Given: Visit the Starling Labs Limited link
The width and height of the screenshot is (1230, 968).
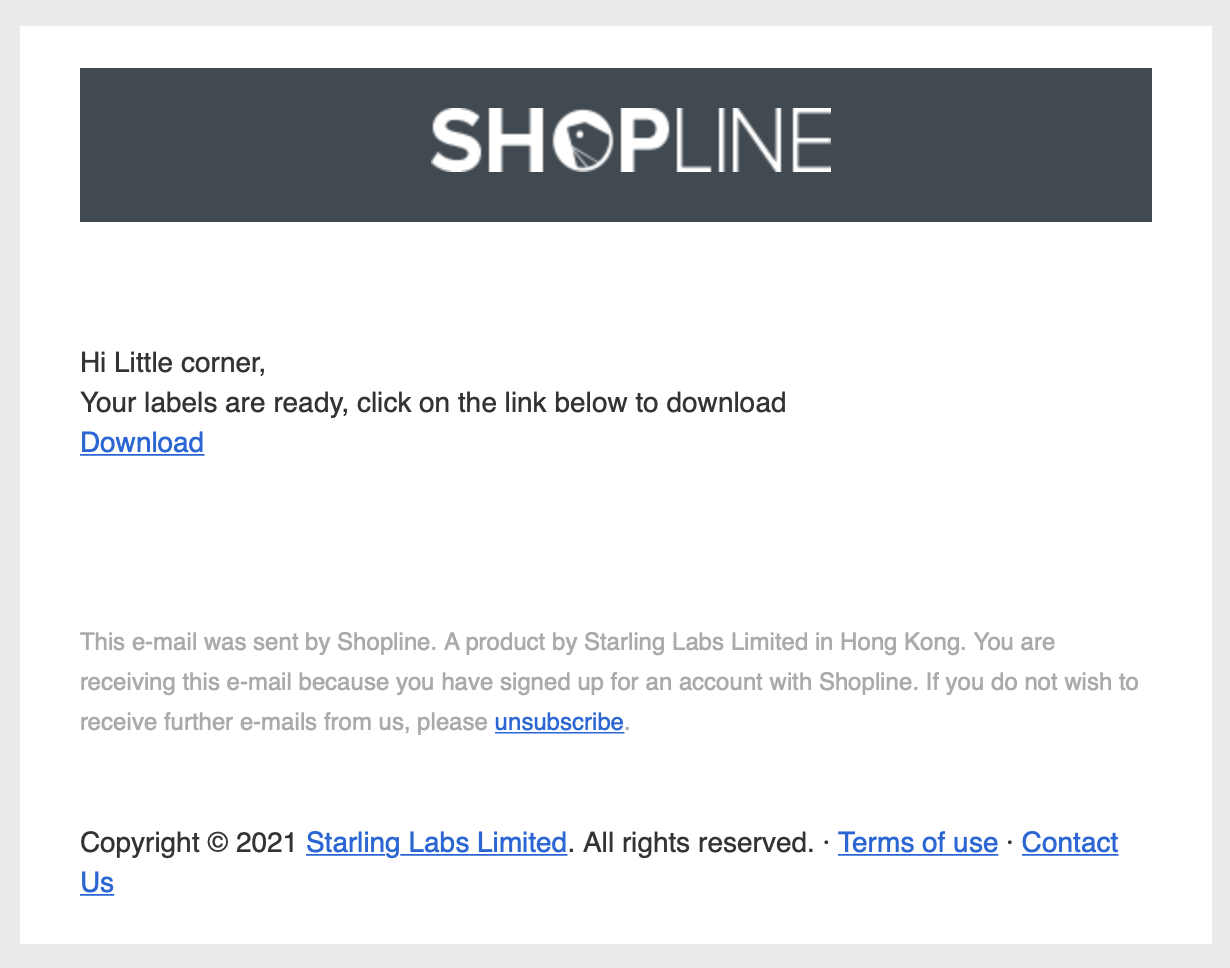Looking at the screenshot, I should (436, 843).
